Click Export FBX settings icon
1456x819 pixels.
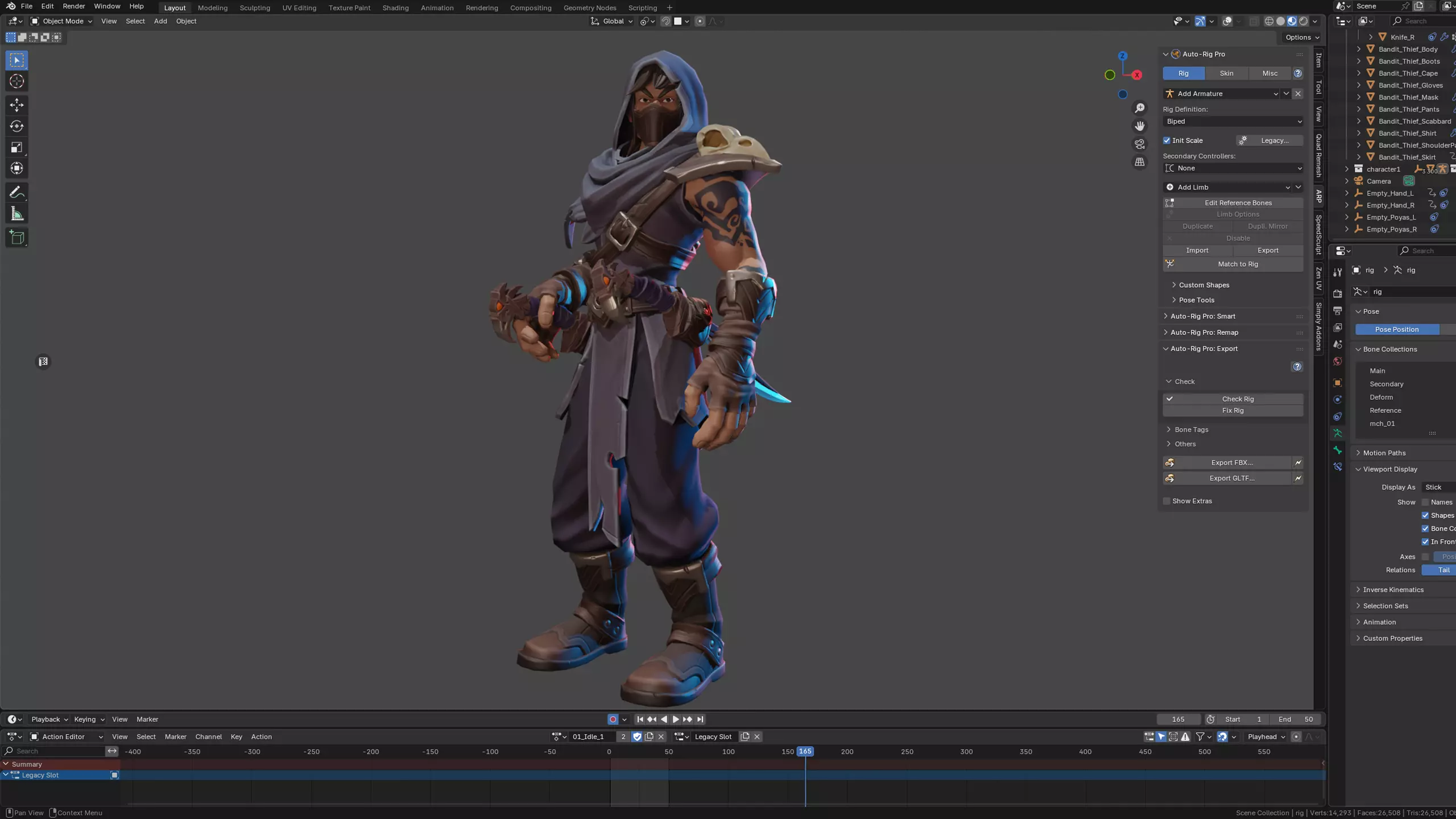click(1298, 463)
